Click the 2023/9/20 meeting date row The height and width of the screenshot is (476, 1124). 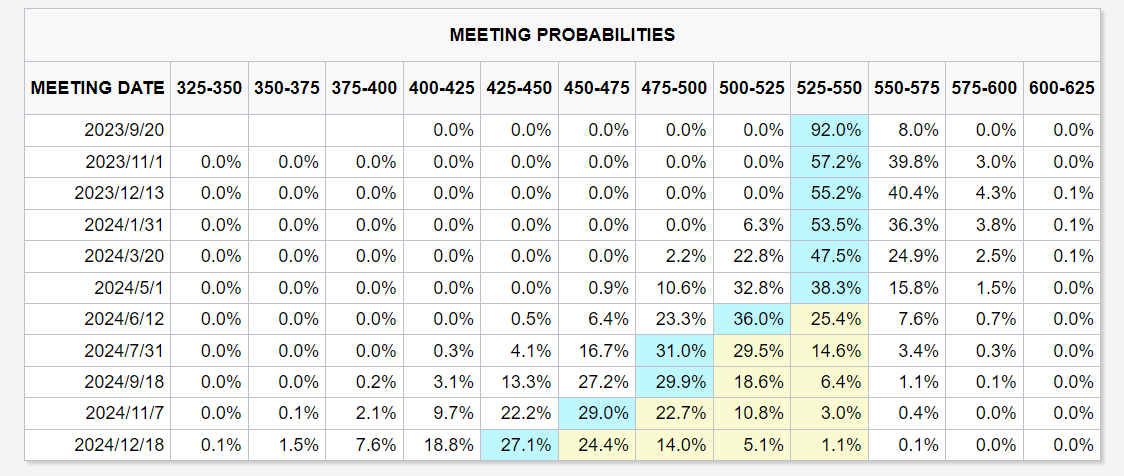(x=124, y=130)
